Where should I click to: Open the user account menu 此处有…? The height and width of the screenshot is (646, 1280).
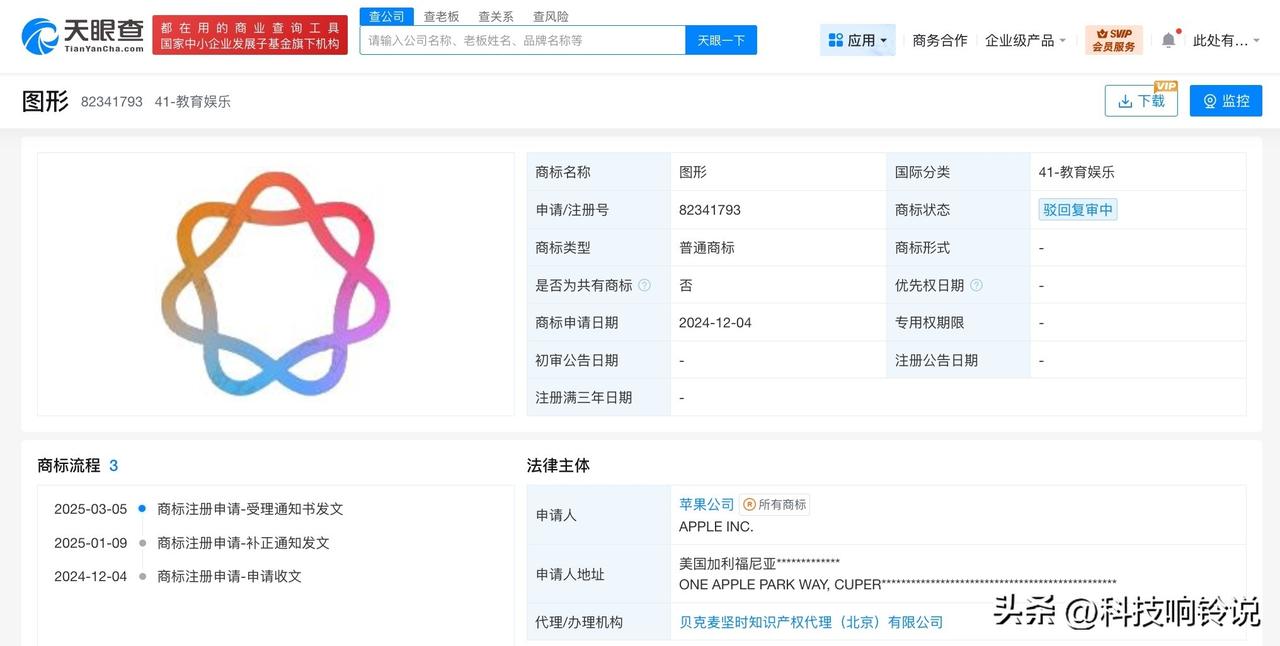tap(1227, 40)
